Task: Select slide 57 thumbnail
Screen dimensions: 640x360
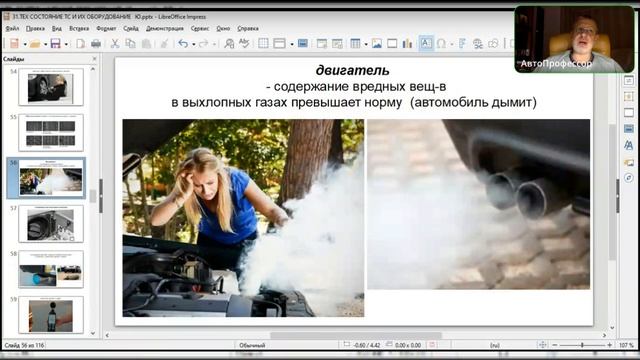Action: [x=51, y=224]
